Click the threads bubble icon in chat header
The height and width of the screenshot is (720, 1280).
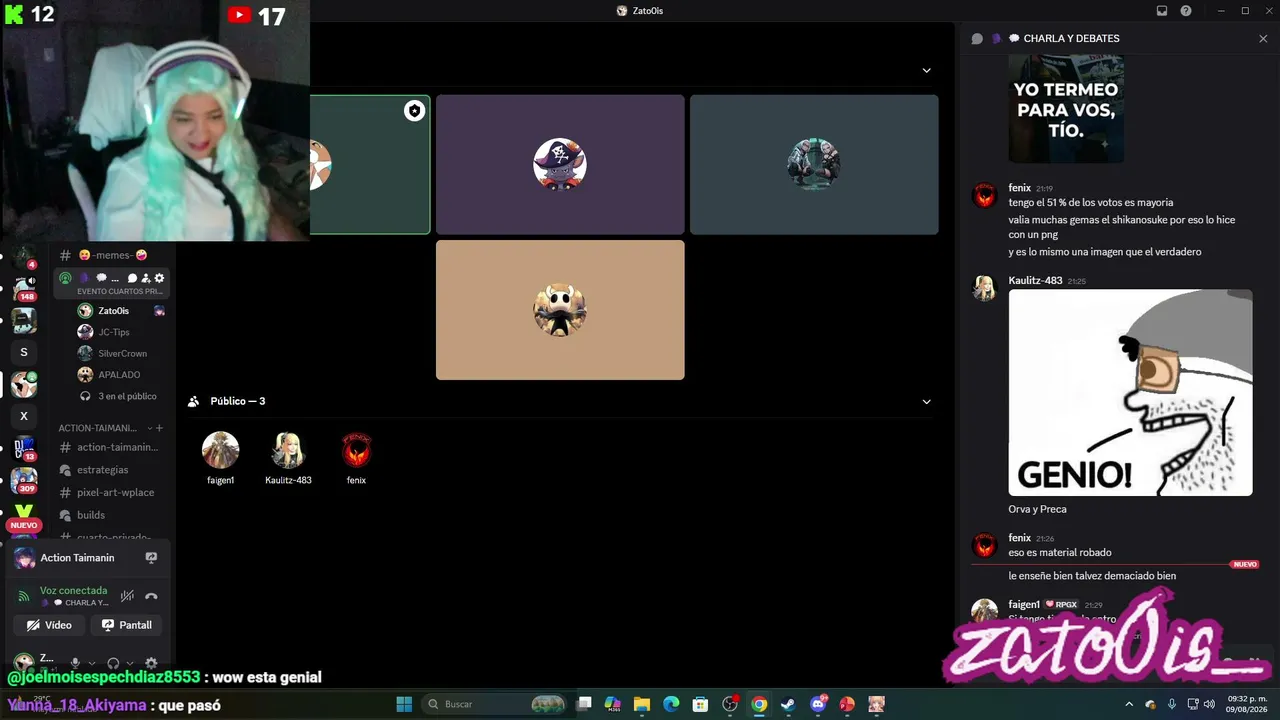977,39
